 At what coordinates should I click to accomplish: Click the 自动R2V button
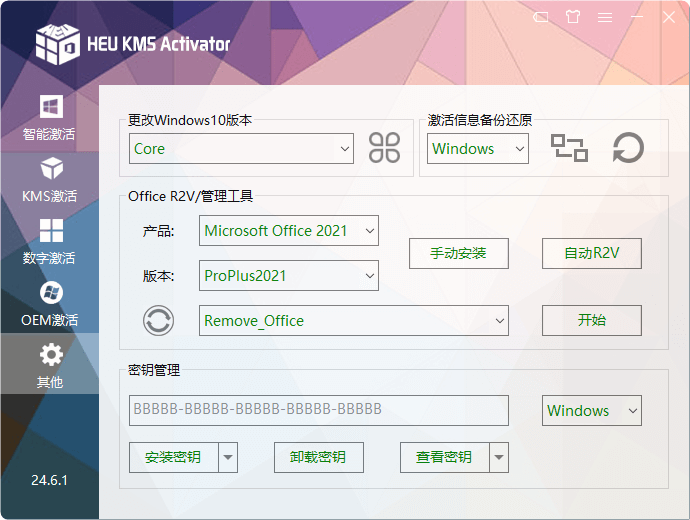coord(591,253)
